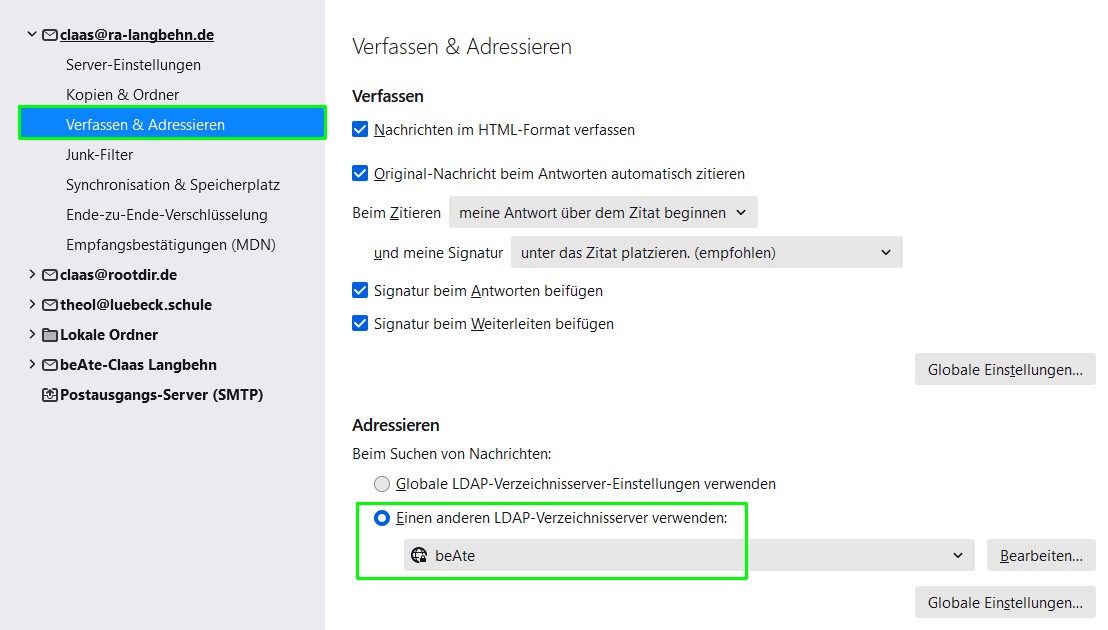
Task: Collapse the claas@ra-langbehn.de account tree
Action: [x=32, y=34]
